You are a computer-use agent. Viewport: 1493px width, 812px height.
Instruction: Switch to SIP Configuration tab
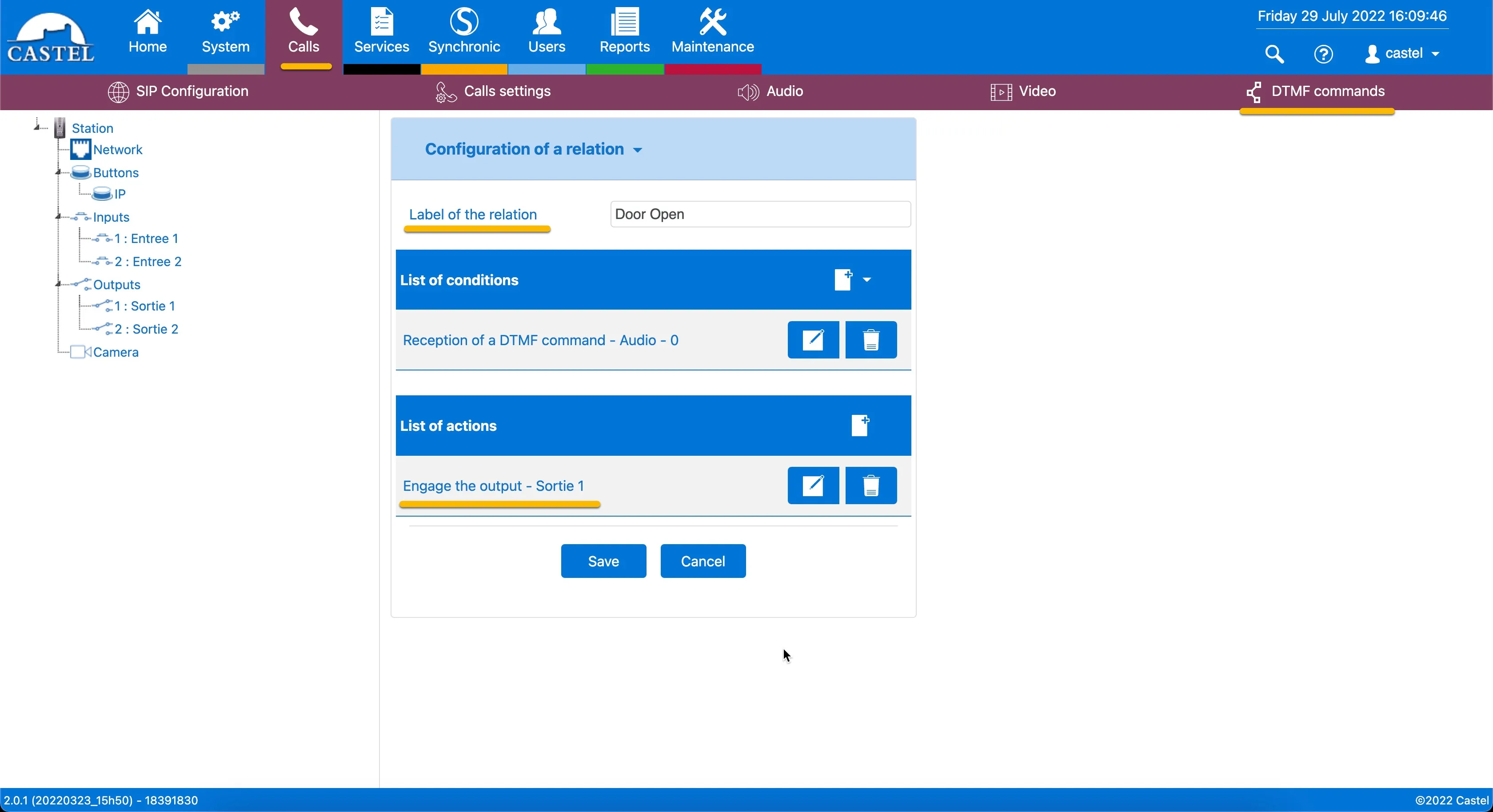pyautogui.click(x=178, y=91)
